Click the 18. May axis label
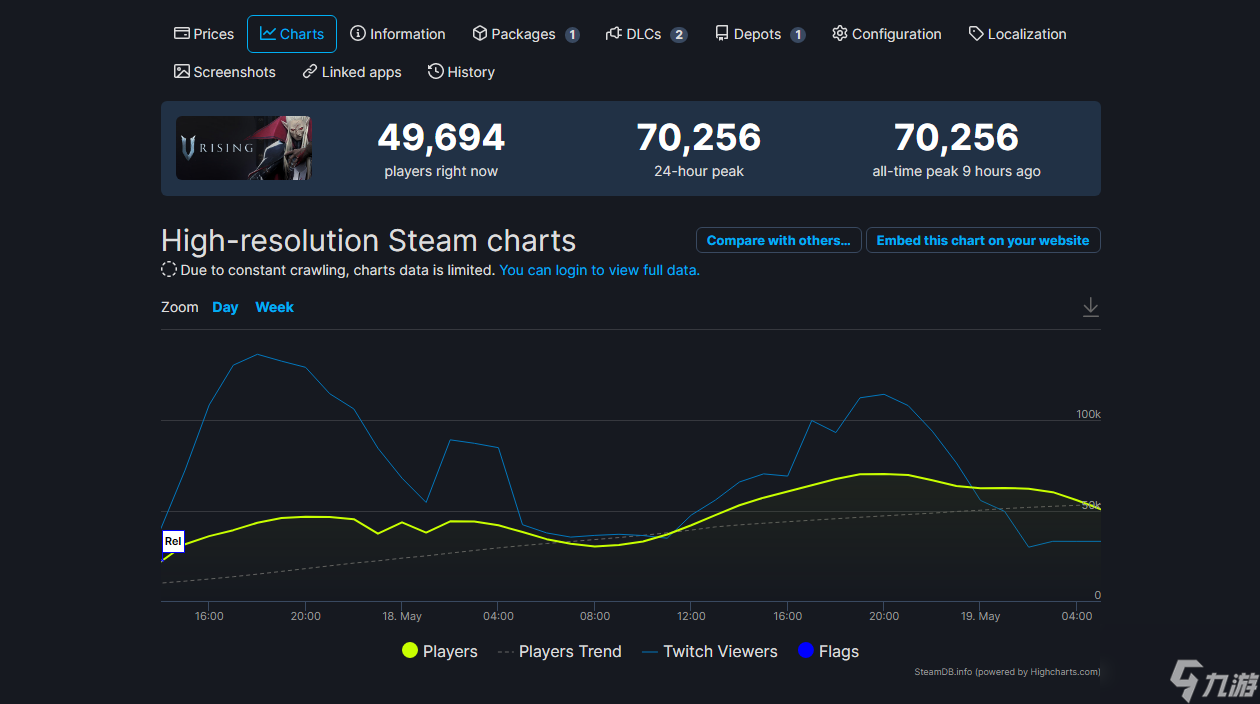This screenshot has height=704, width=1260. 402,616
